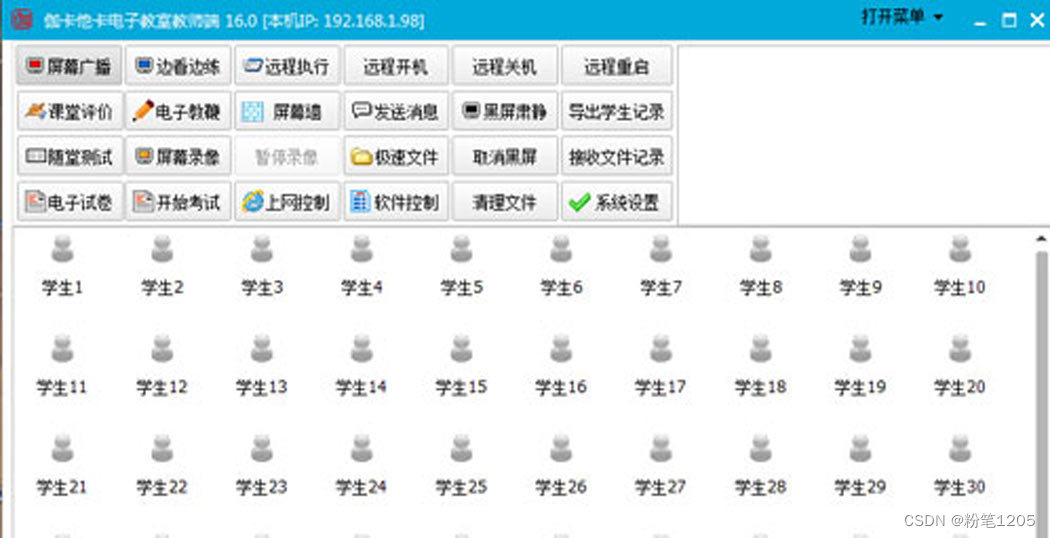Screen dimensions: 1050x538
Task: Open 极速文件 fast file transfer
Action: coord(396,156)
